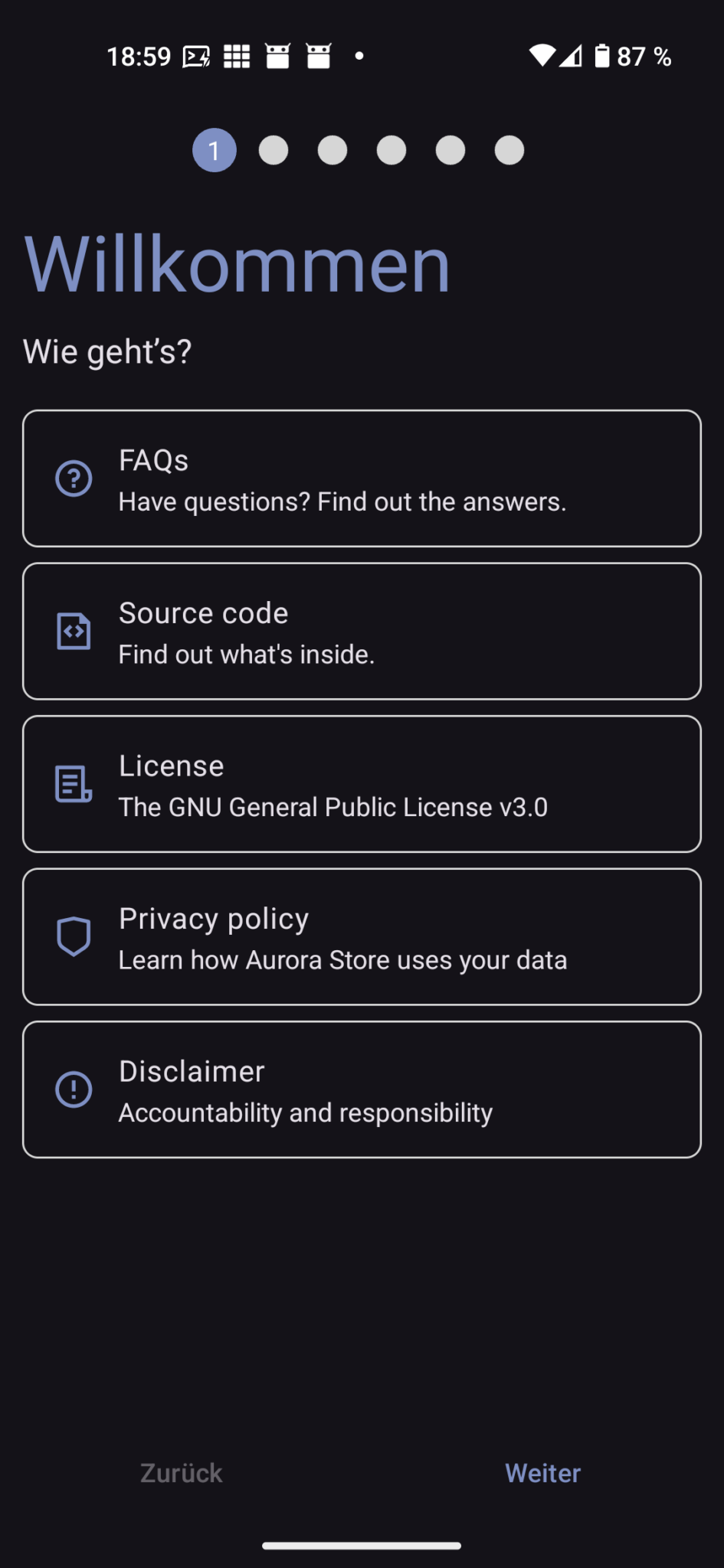Tap the License document icon
Screen dimensions: 724x1568
coord(74,784)
